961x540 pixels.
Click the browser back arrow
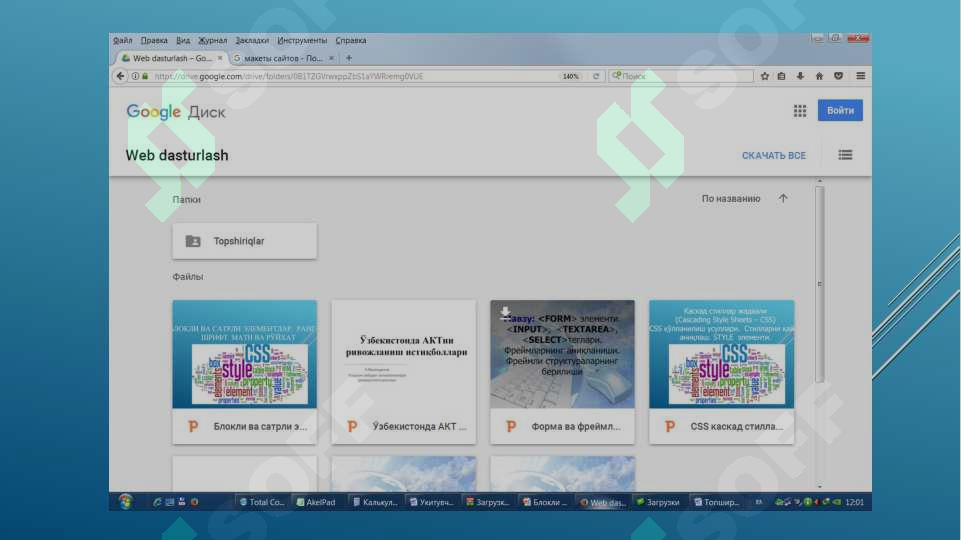pos(120,76)
